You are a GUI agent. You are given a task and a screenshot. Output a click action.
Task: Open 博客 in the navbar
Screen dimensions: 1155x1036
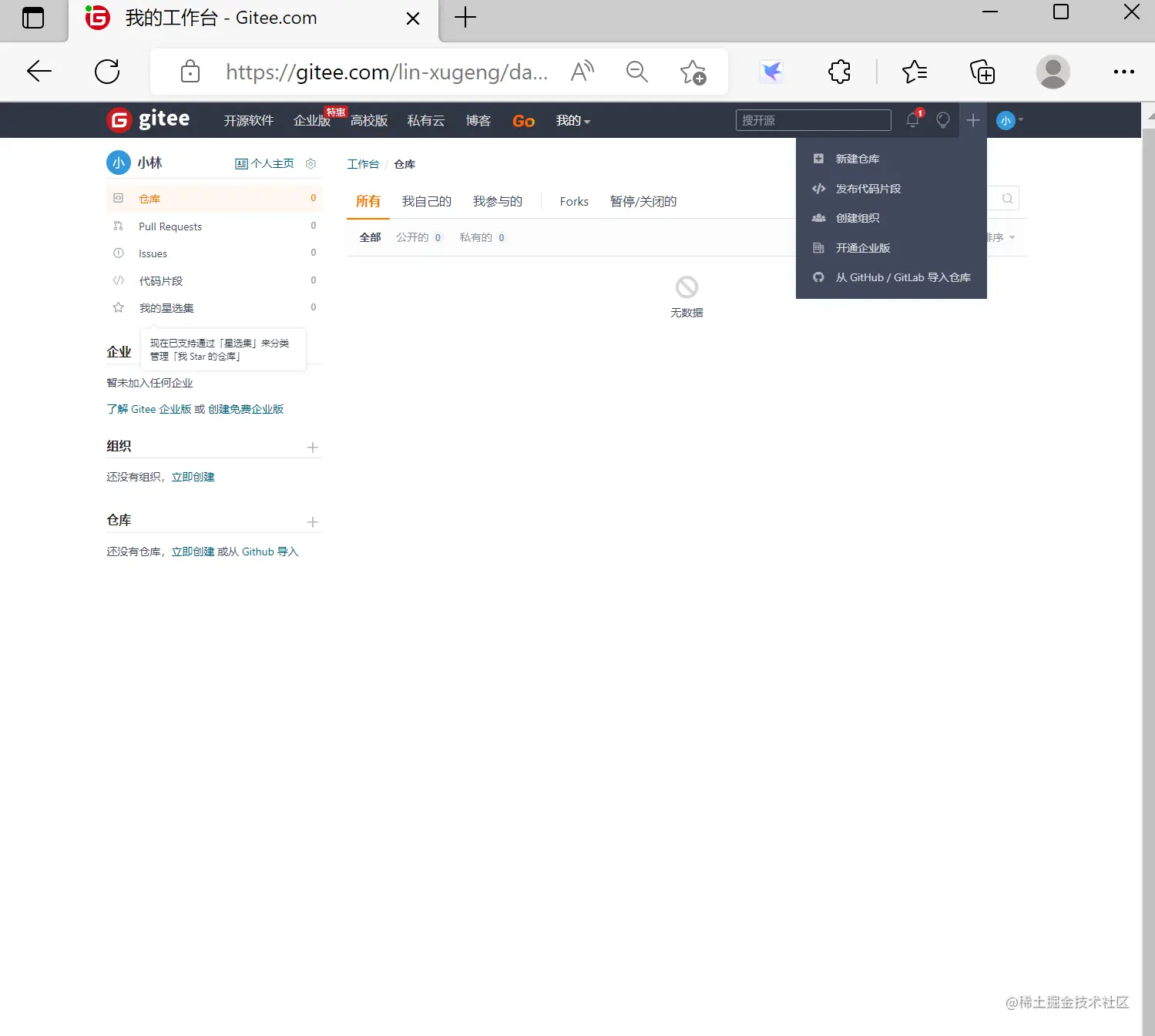478,121
